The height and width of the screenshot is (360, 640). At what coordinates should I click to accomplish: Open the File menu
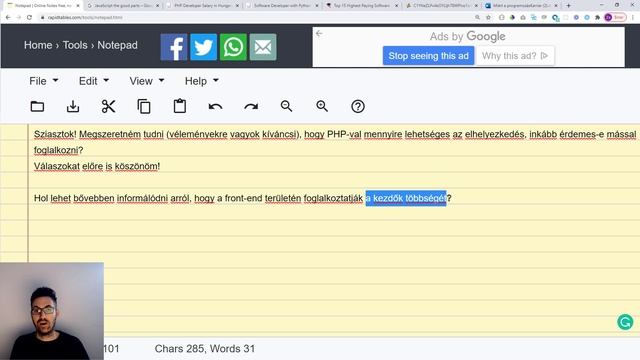pyautogui.click(x=44, y=81)
